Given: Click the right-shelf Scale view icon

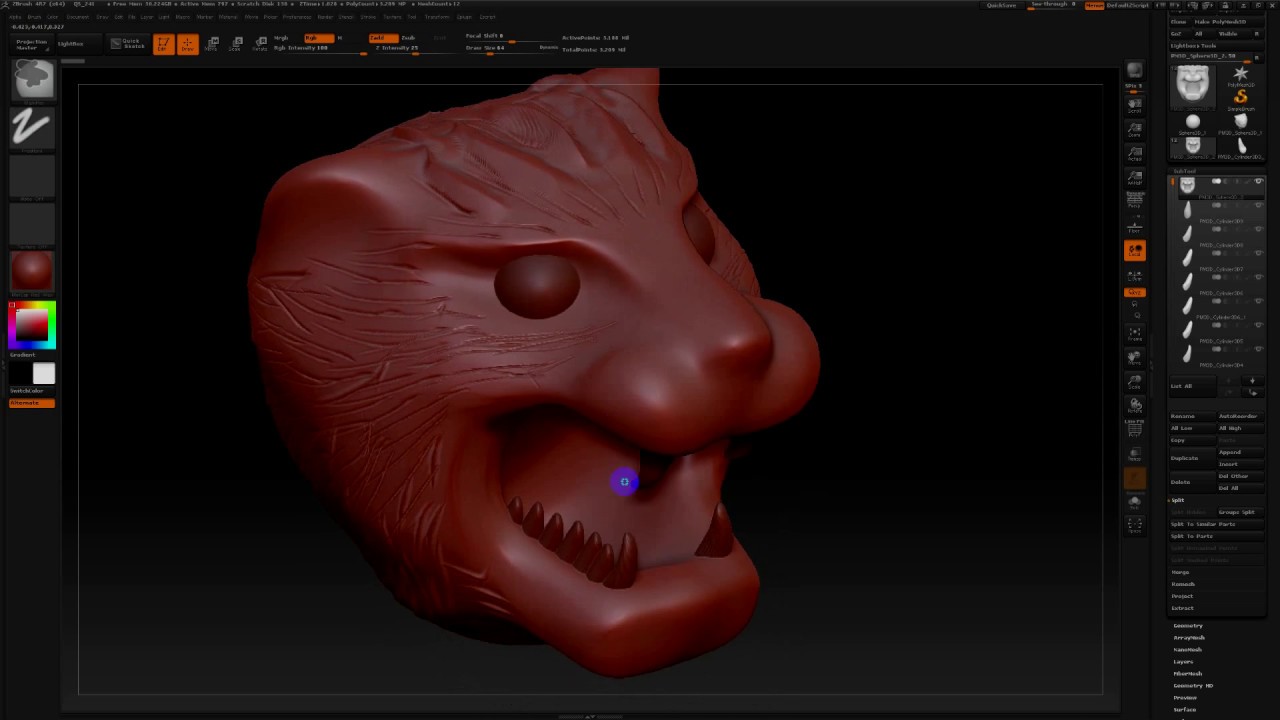Looking at the screenshot, I should point(1134,381).
